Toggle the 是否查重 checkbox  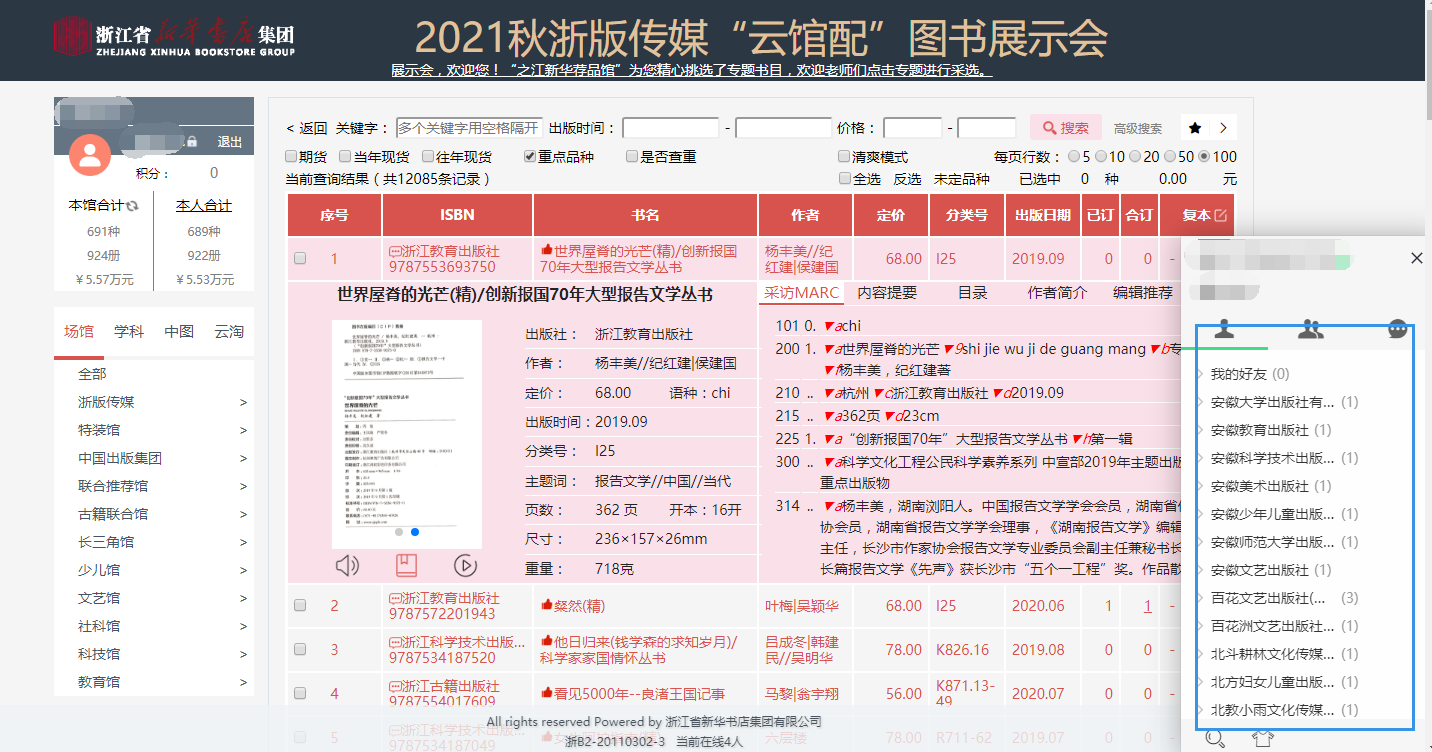[632, 156]
